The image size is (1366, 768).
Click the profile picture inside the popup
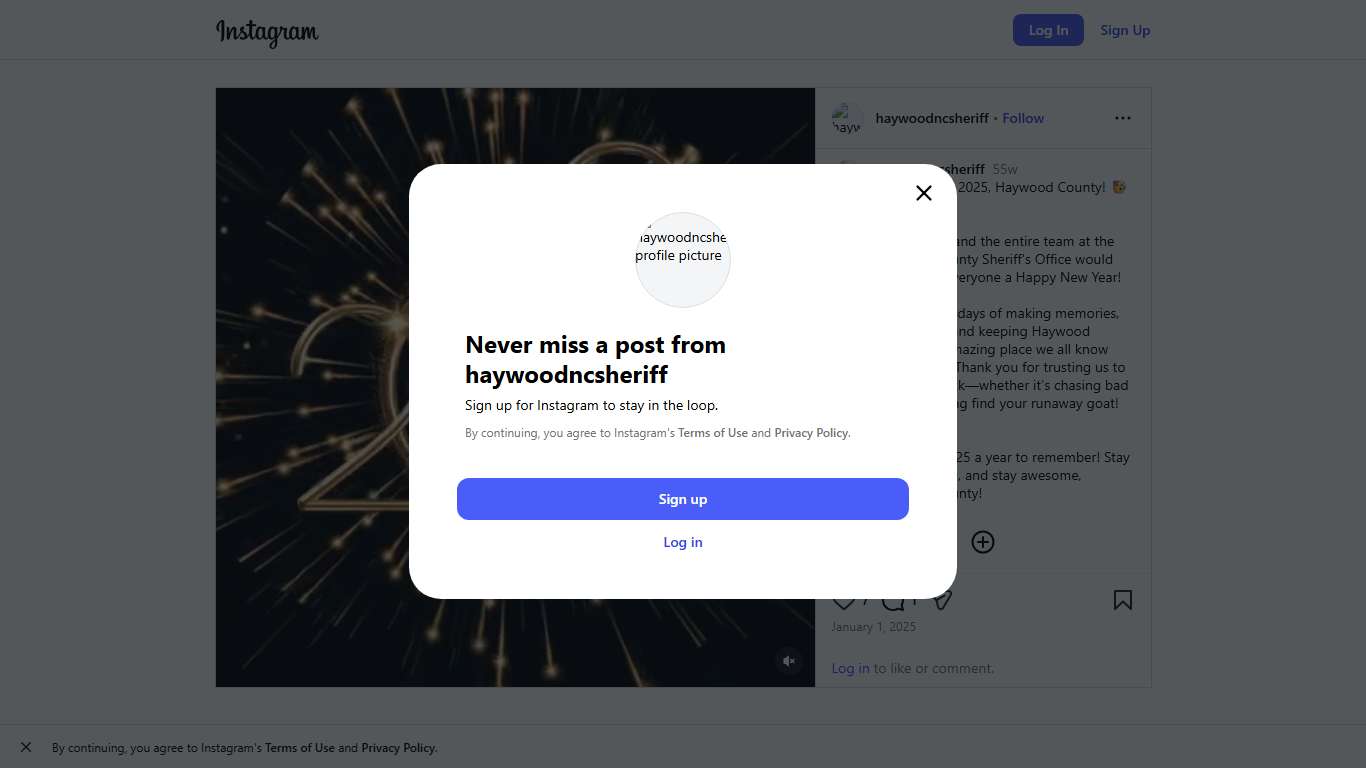(x=683, y=259)
